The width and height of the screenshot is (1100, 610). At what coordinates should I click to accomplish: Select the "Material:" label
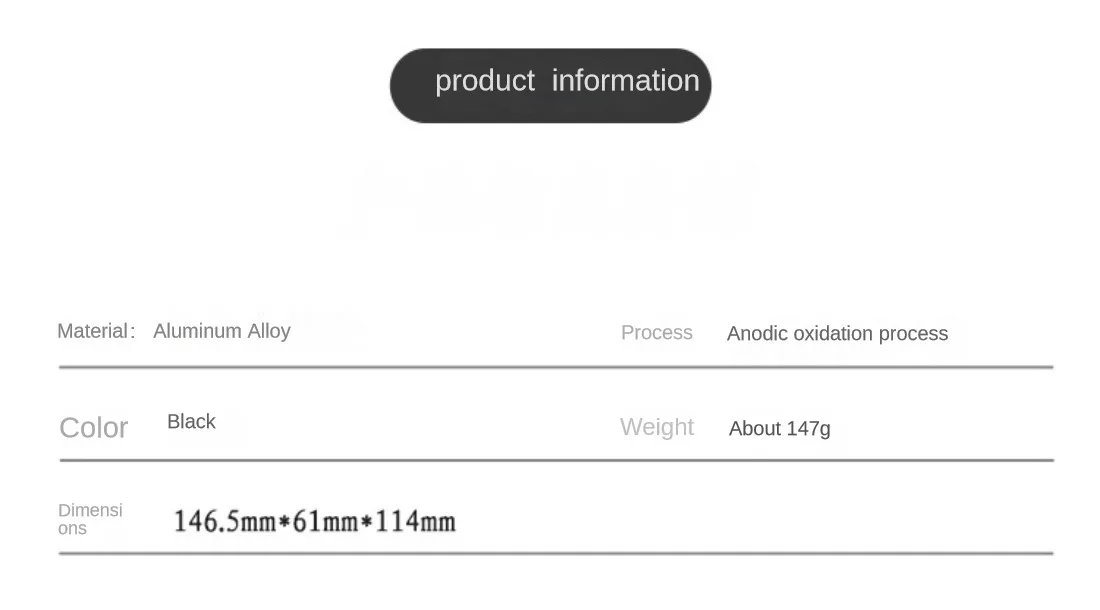[x=95, y=331]
